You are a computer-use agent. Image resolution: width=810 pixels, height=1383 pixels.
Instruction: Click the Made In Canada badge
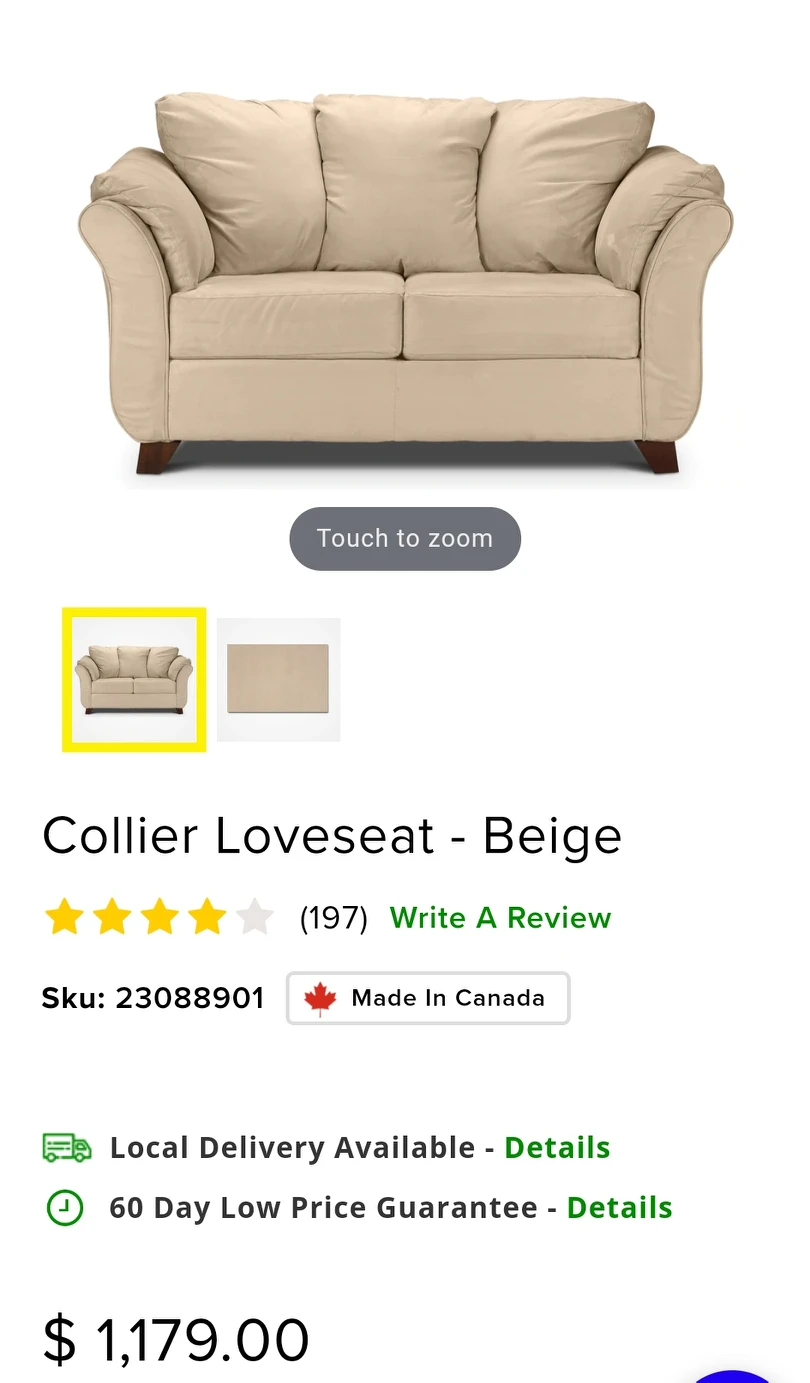point(428,998)
